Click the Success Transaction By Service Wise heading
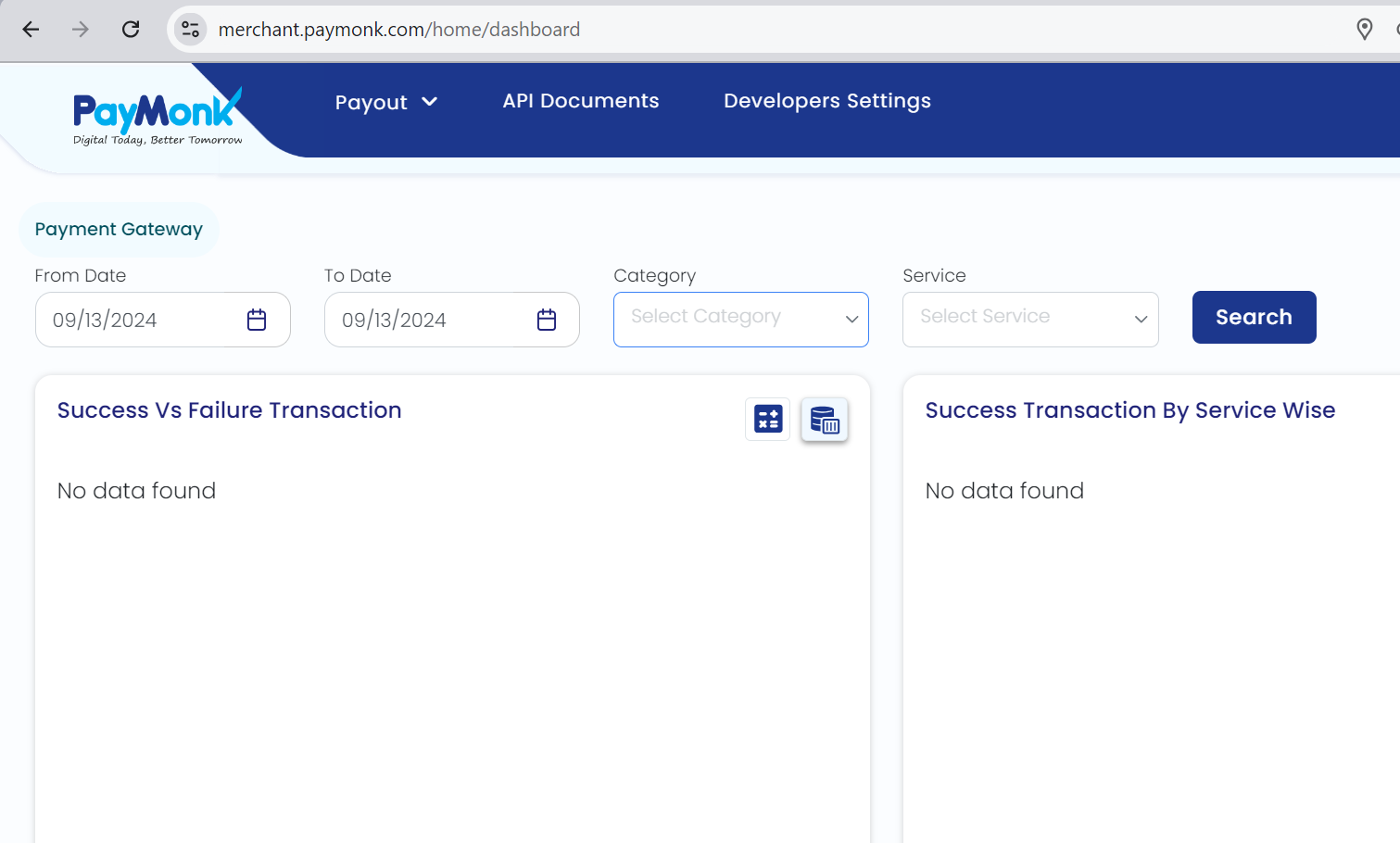1400x843 pixels. [1130, 410]
